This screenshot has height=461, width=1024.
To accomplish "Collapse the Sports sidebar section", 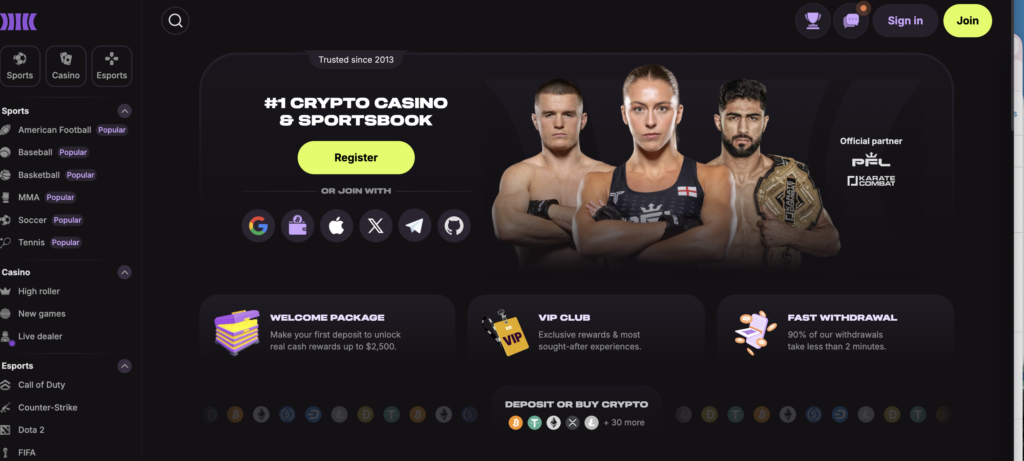I will pyautogui.click(x=124, y=111).
